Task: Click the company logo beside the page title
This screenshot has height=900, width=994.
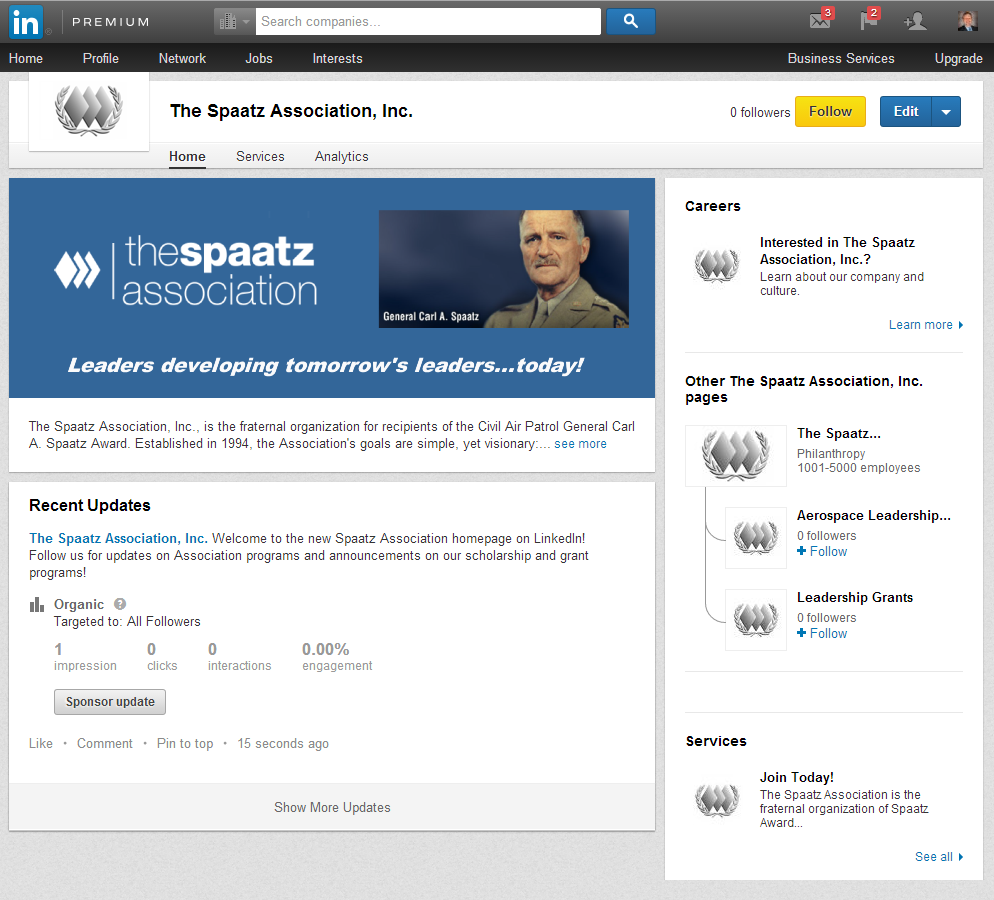Action: click(x=89, y=111)
